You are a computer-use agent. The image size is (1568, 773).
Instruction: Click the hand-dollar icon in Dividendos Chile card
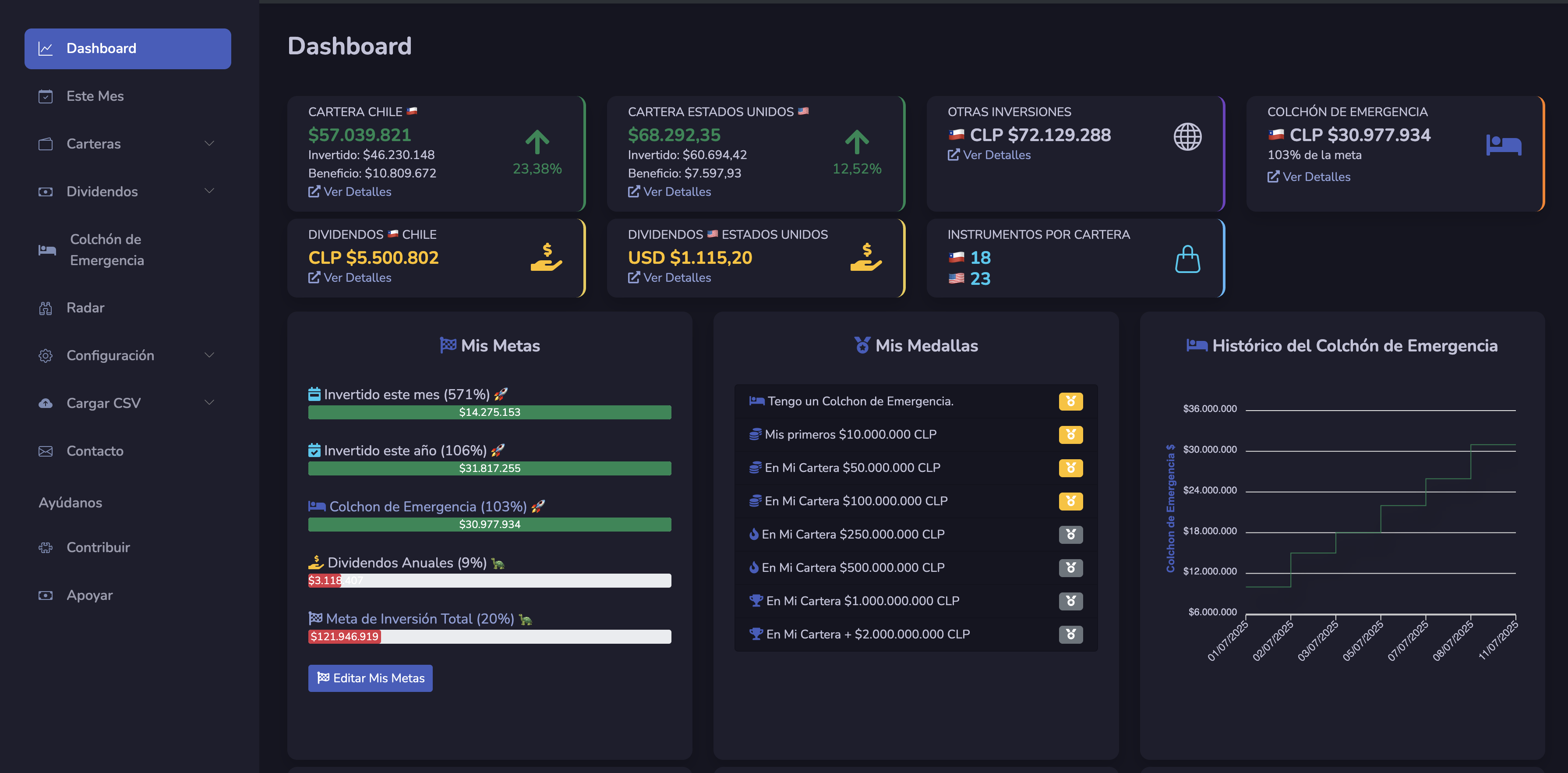click(x=546, y=257)
